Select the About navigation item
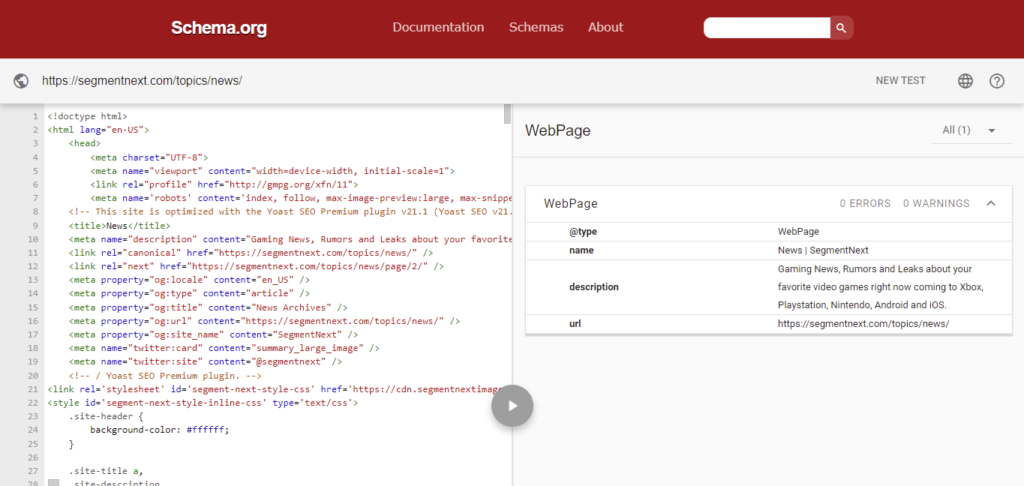This screenshot has height=486, width=1024. 605,27
